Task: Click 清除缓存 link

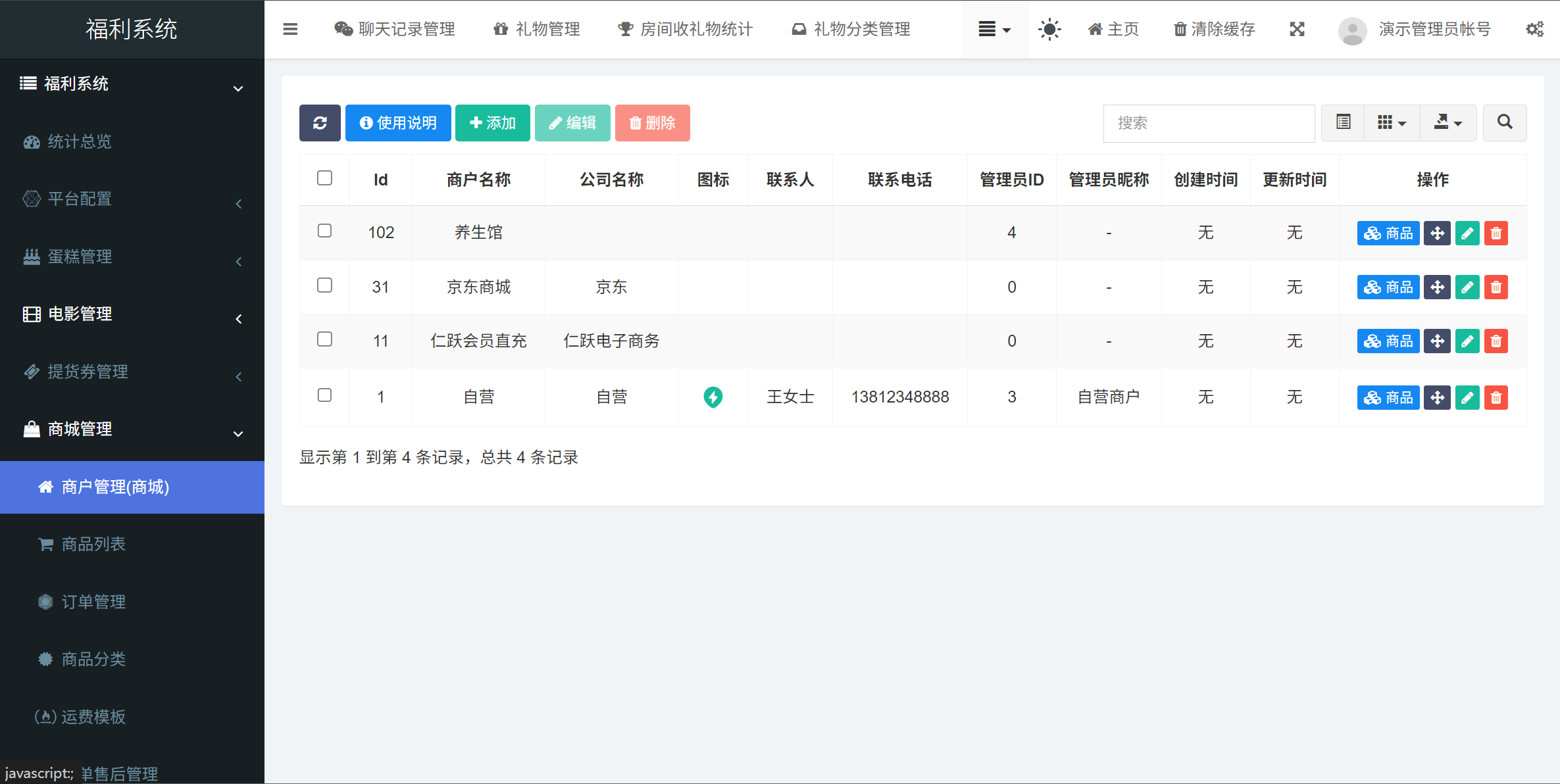Action: point(1214,29)
